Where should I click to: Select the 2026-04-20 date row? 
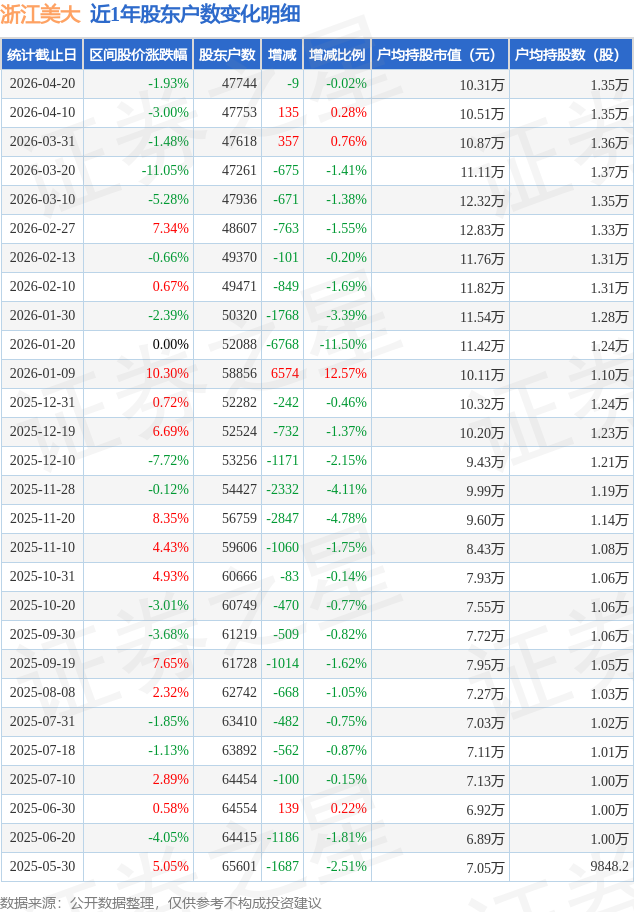click(42, 84)
